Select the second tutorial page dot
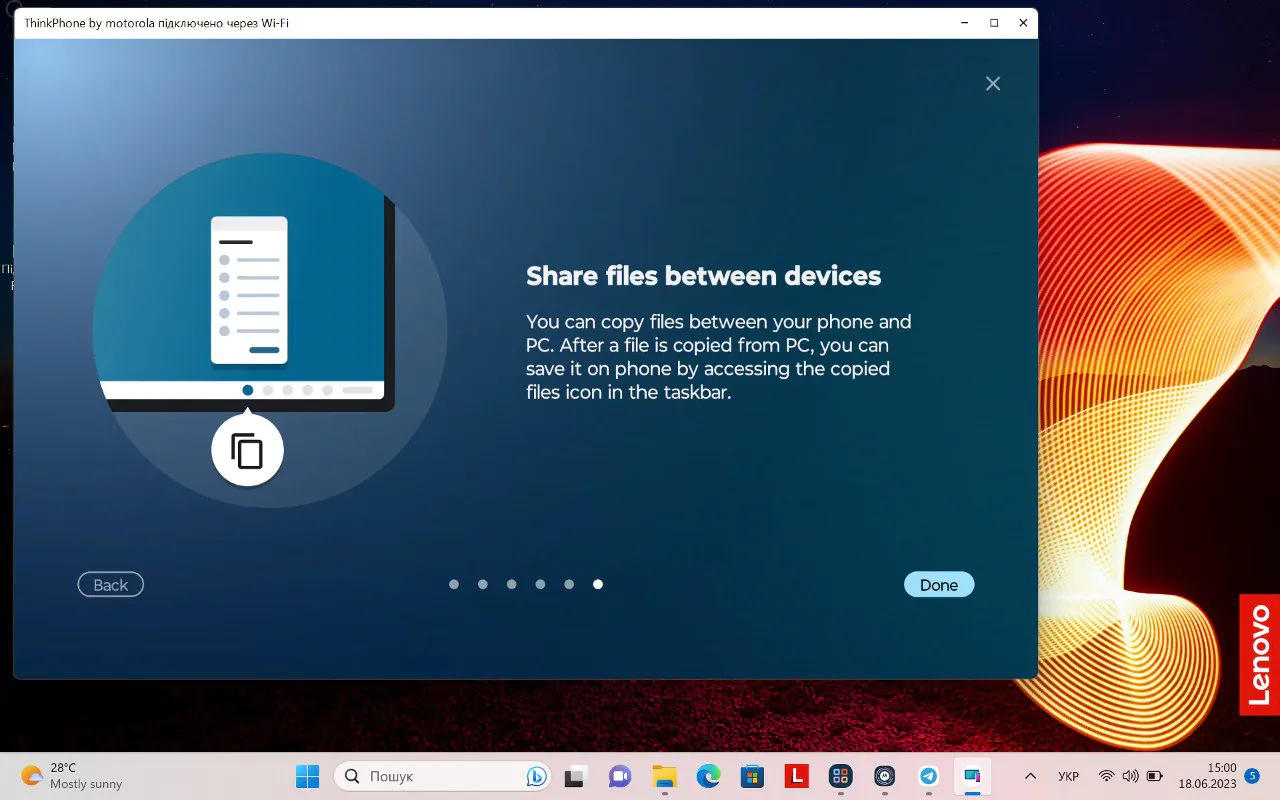The image size is (1280, 800). point(483,584)
